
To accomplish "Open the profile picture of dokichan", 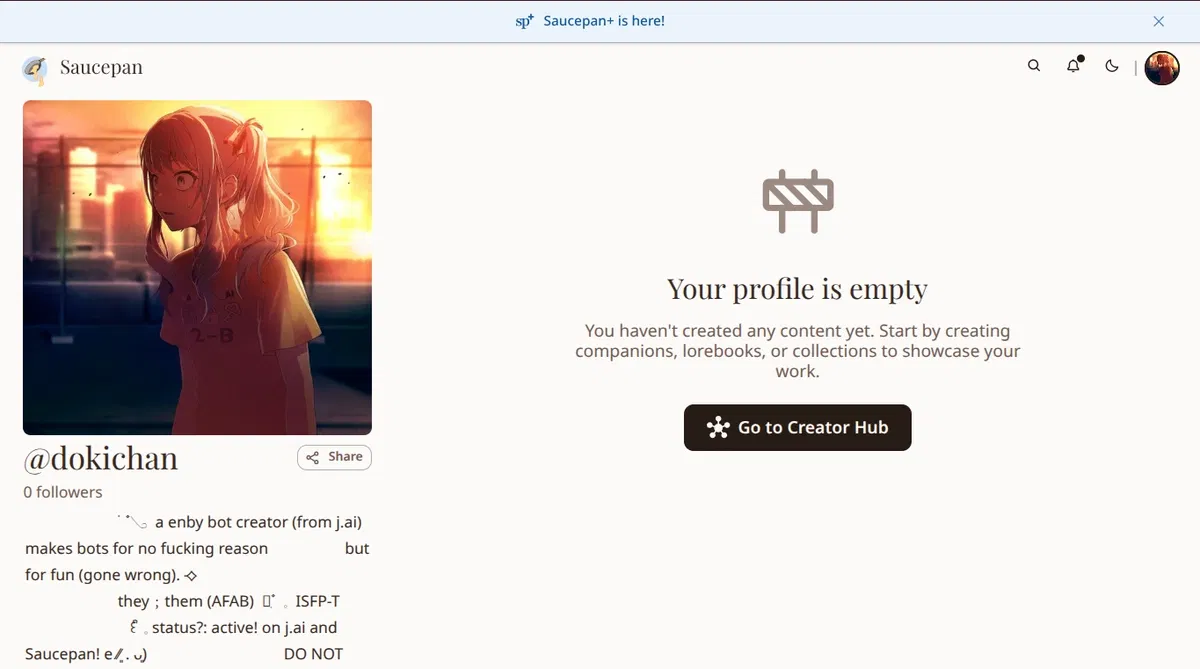I will pos(197,267).
